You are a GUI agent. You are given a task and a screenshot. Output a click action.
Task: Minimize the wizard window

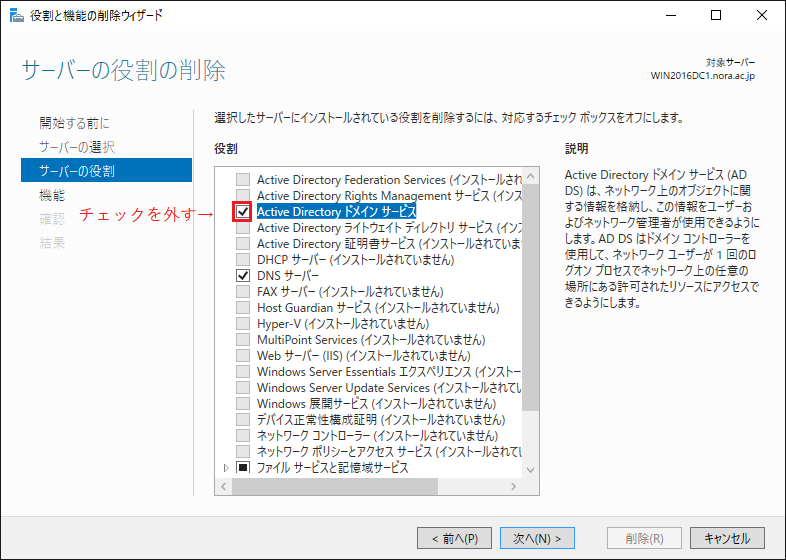coord(671,16)
